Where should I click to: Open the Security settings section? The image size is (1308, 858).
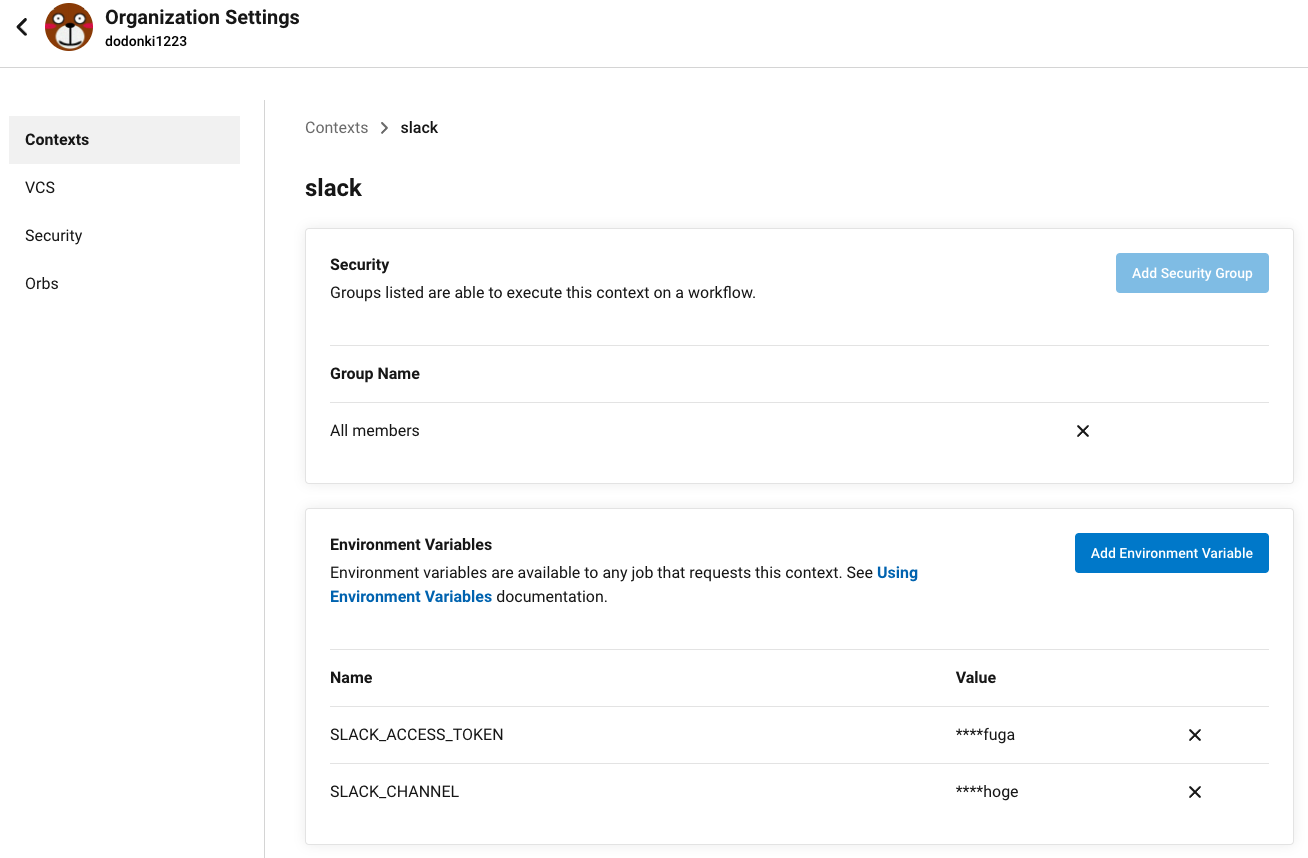124,236
